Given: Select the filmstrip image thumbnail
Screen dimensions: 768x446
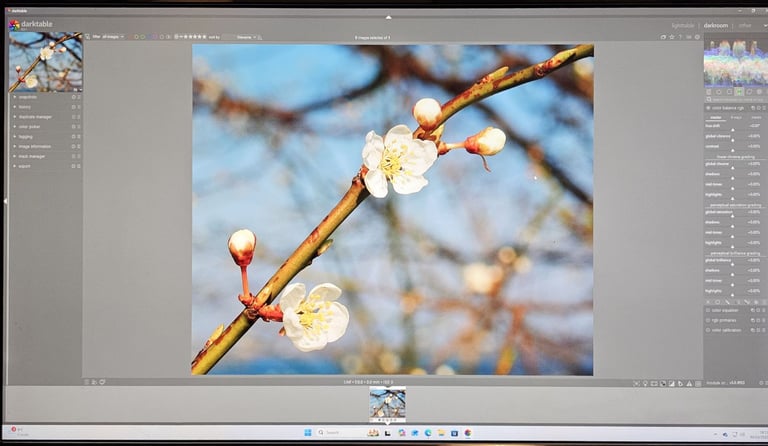Looking at the screenshot, I should 387,404.
